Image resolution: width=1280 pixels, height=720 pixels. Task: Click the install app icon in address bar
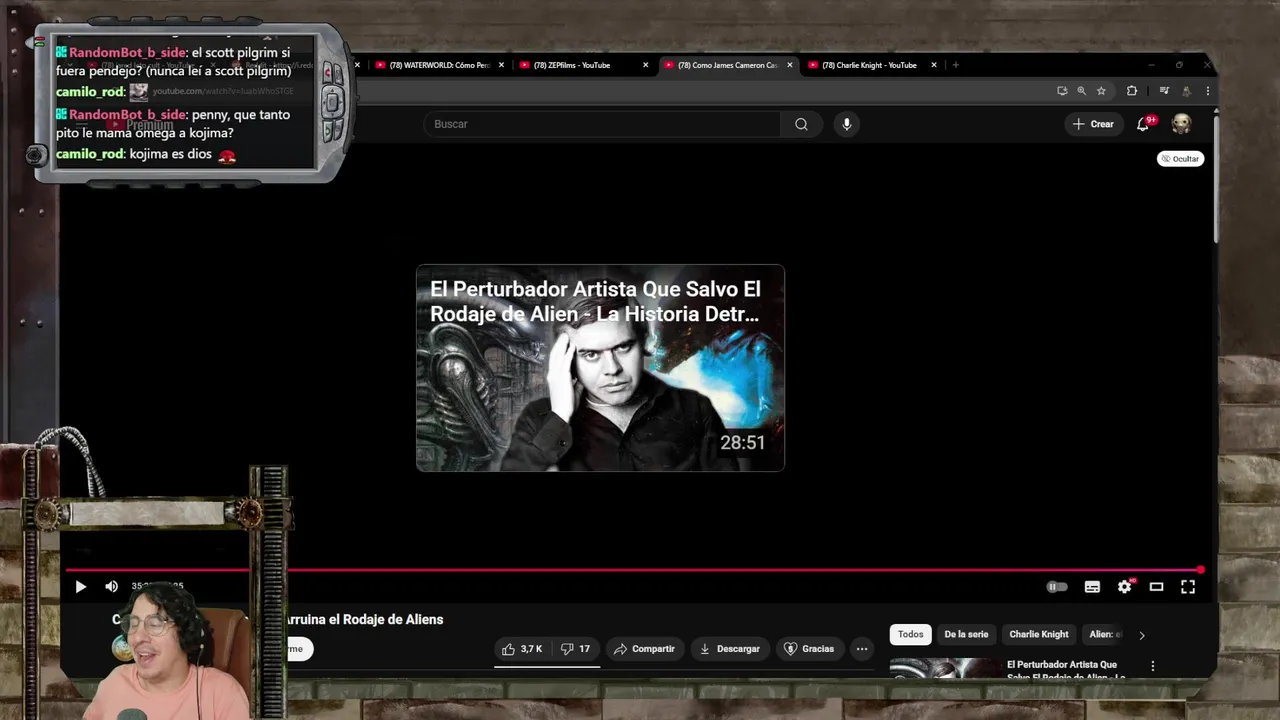coord(1062,91)
